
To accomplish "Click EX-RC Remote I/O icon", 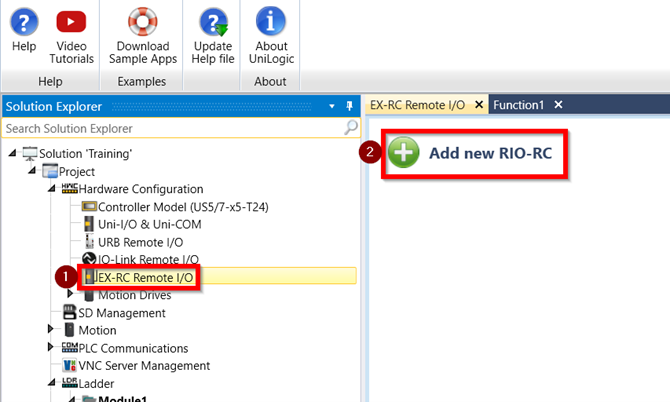I will tap(89, 277).
